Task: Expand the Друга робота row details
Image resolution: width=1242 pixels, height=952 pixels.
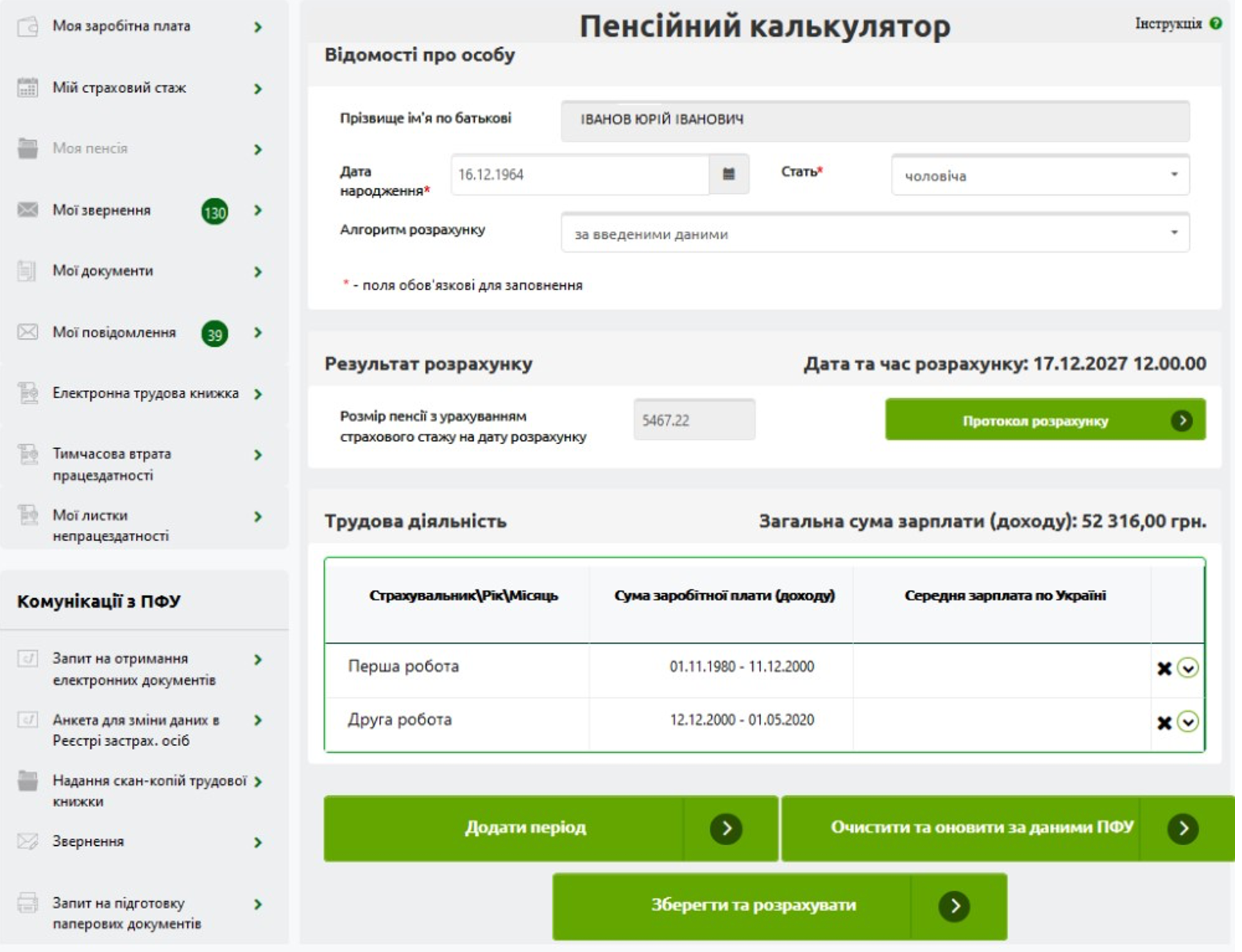Action: (x=1188, y=722)
